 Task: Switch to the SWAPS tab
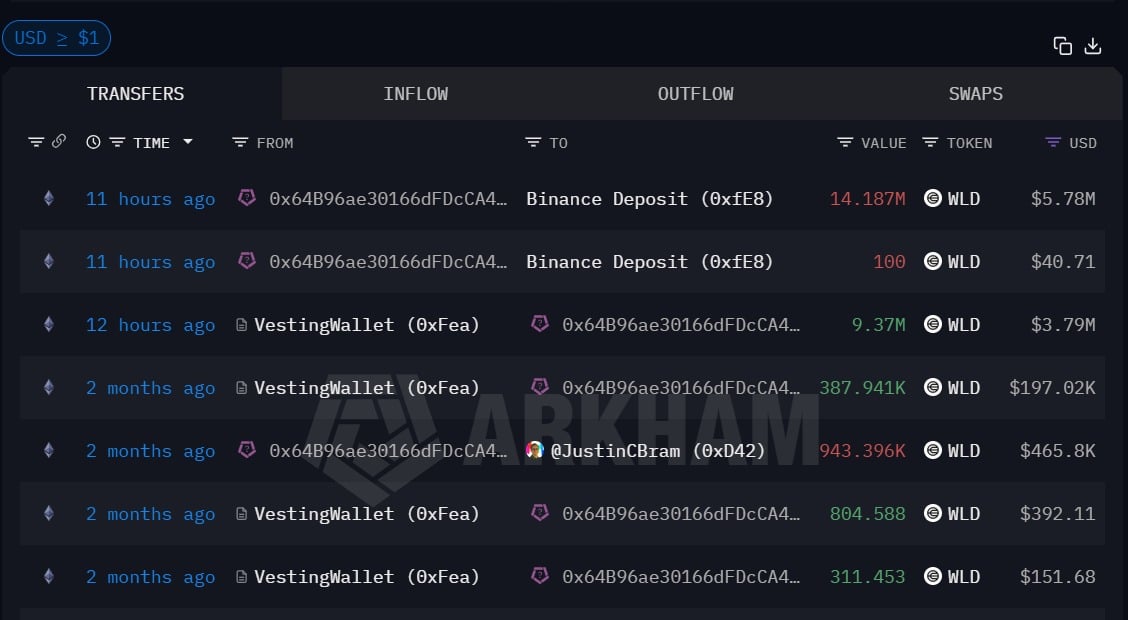point(975,93)
